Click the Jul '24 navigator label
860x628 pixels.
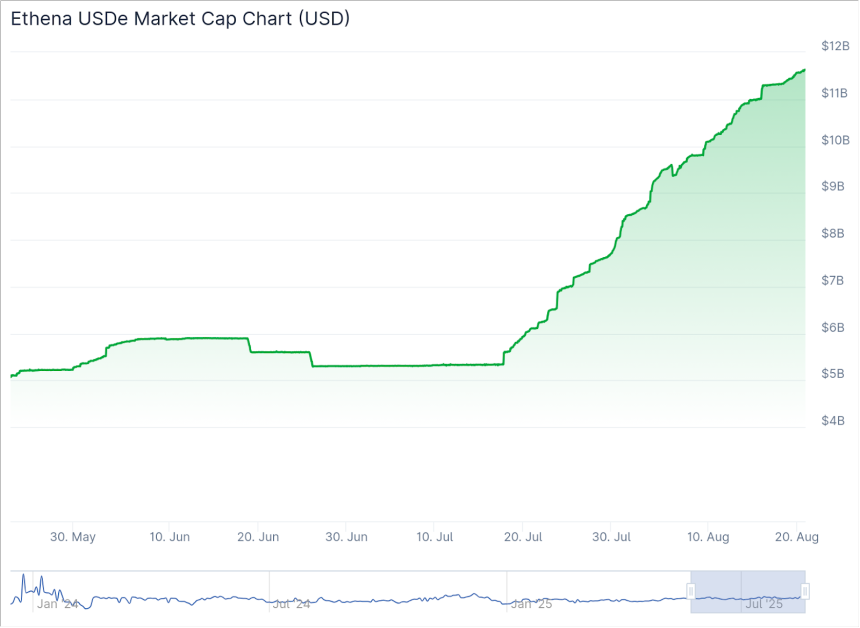point(291,604)
